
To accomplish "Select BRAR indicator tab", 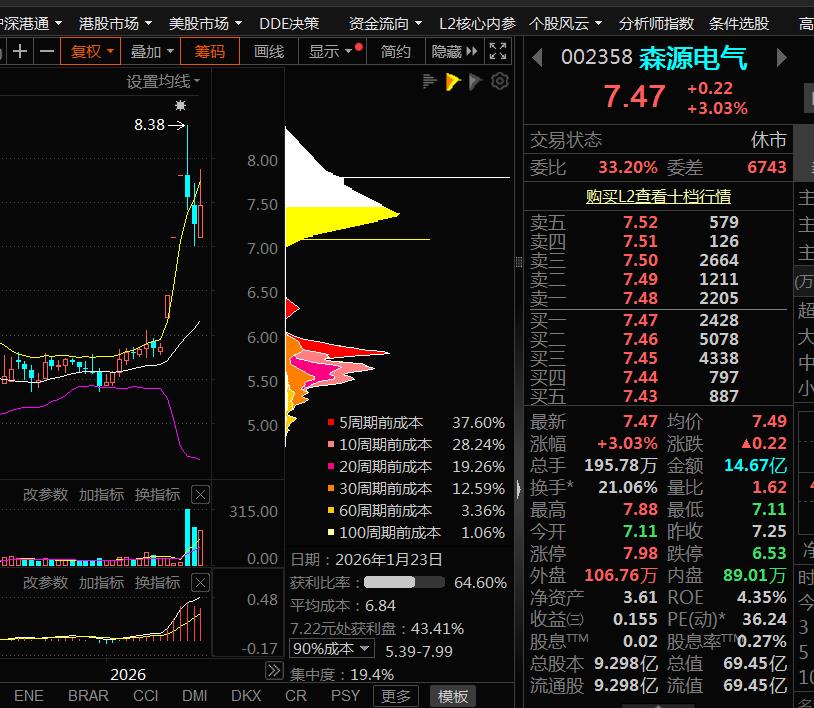I will [x=88, y=696].
